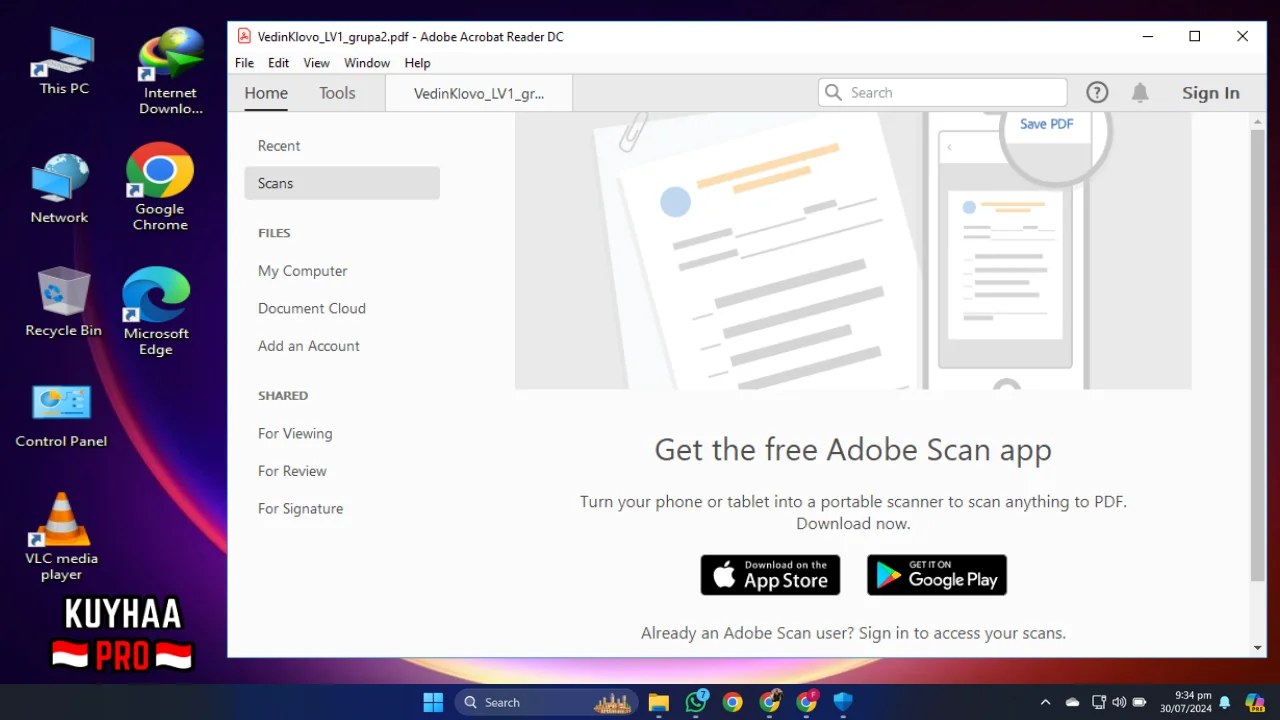Click Sign In in Acrobat
Screen dimensions: 1280x720
[x=1210, y=93]
